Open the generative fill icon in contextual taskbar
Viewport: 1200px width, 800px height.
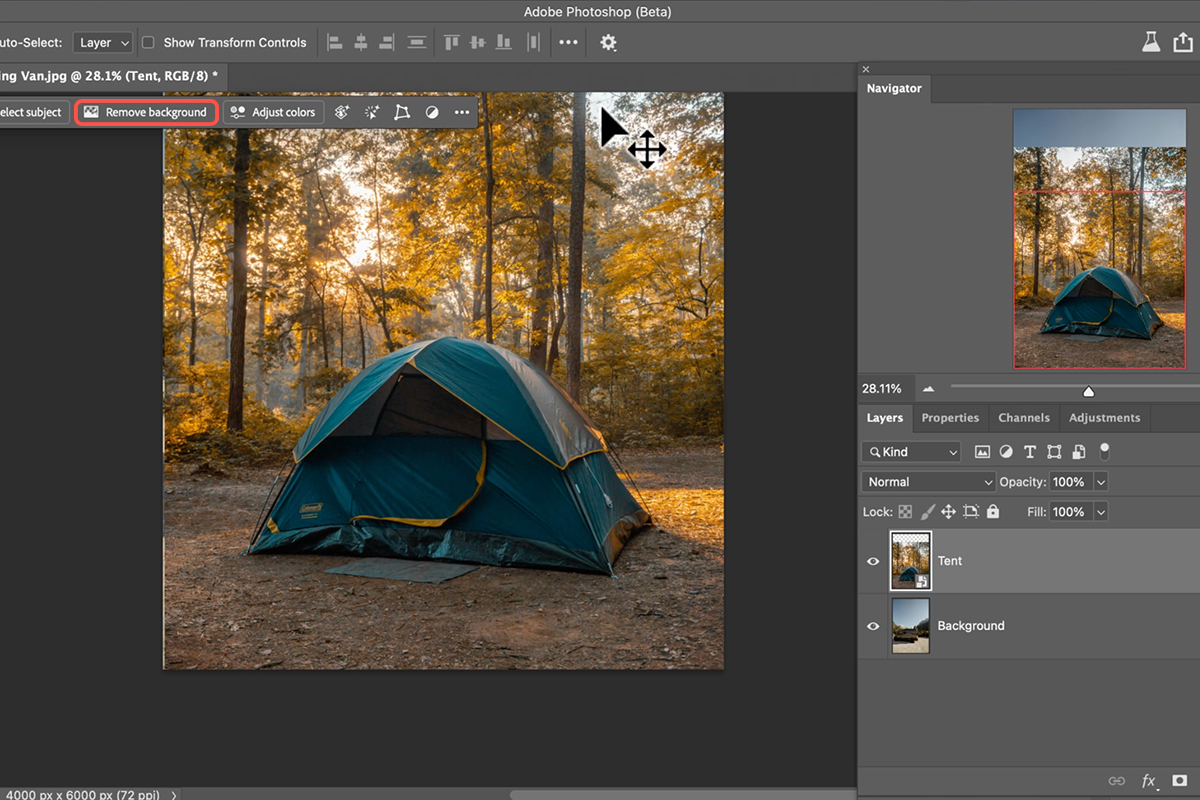[x=341, y=112]
